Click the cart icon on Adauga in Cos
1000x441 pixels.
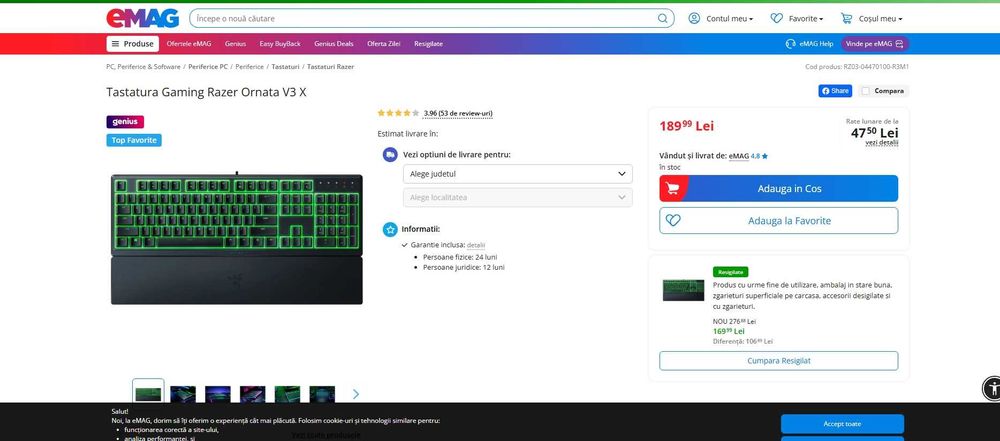(672, 188)
